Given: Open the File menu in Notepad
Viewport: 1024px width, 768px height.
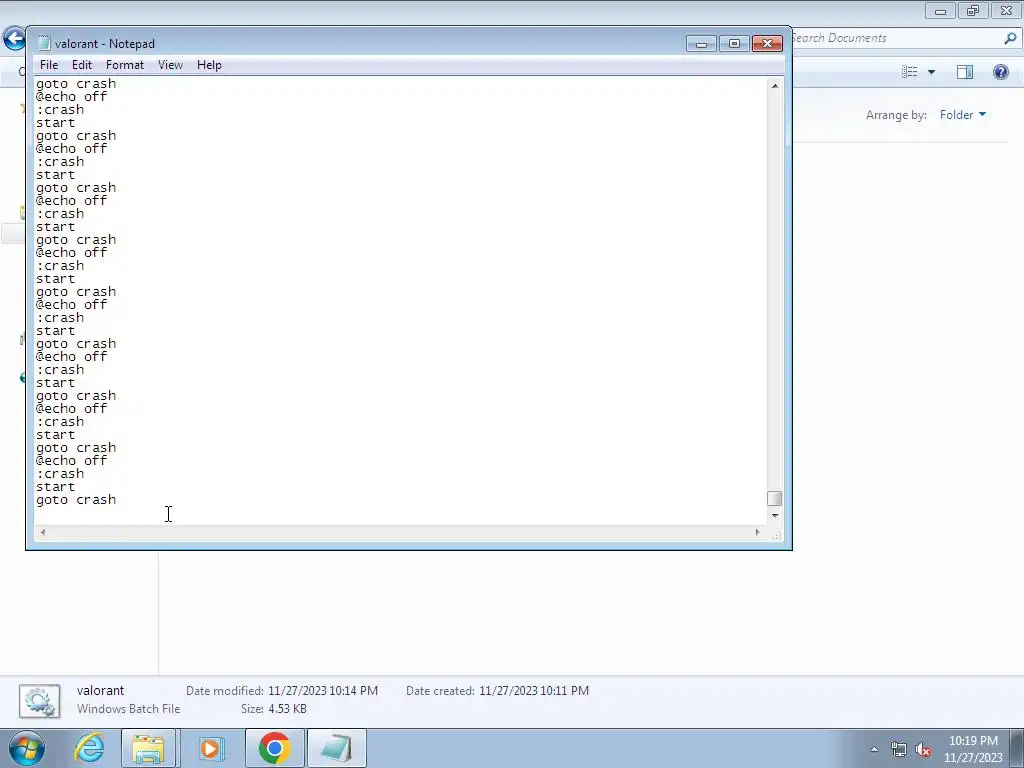Looking at the screenshot, I should tap(48, 65).
